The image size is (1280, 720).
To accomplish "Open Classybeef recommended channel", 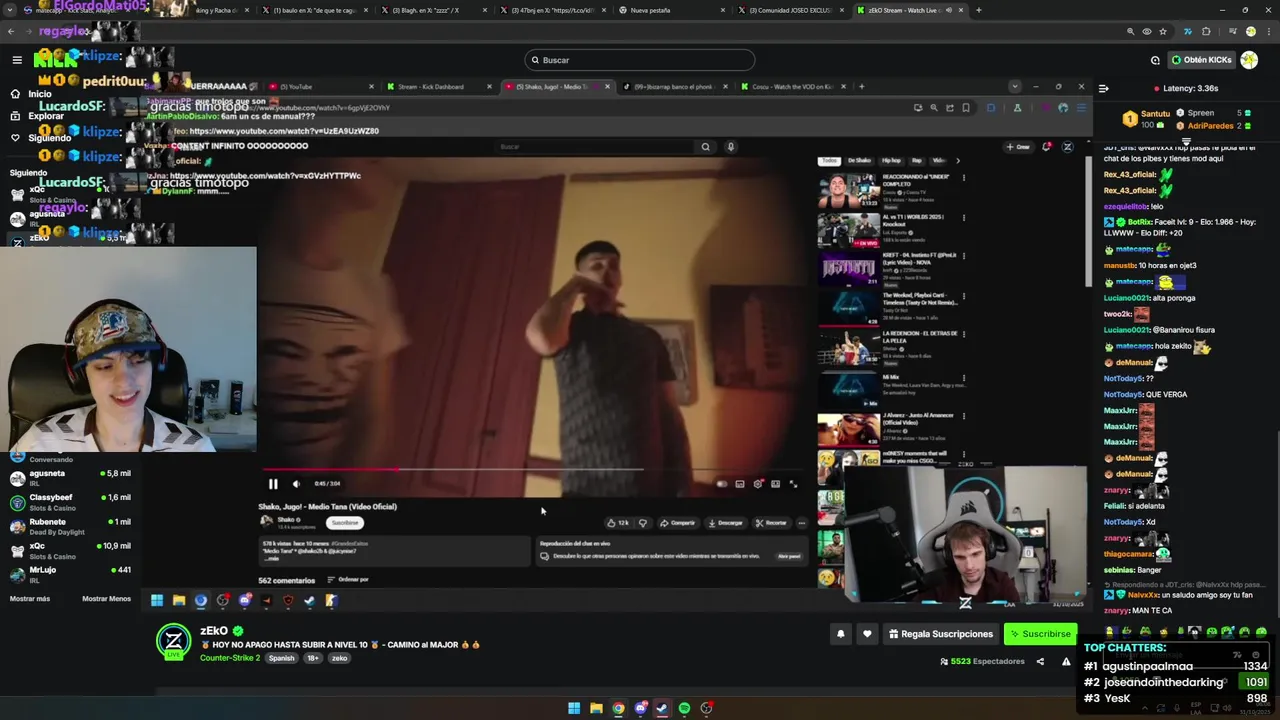I will (x=70, y=501).
